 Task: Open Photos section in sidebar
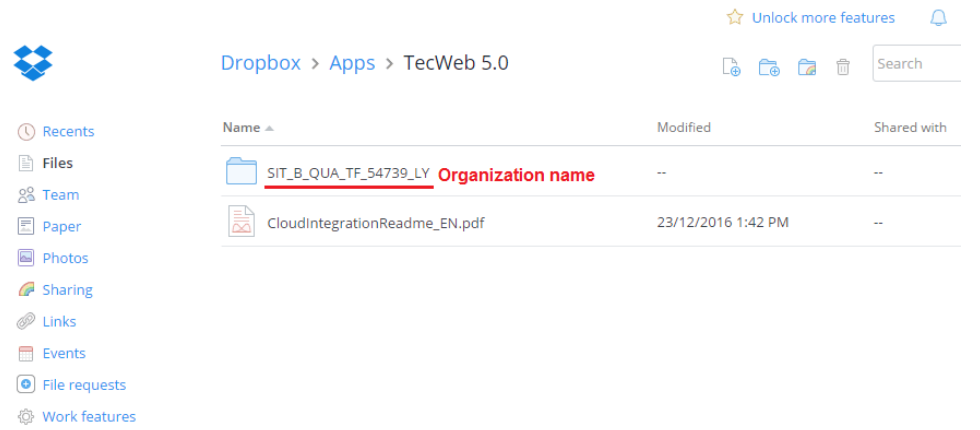coord(65,258)
